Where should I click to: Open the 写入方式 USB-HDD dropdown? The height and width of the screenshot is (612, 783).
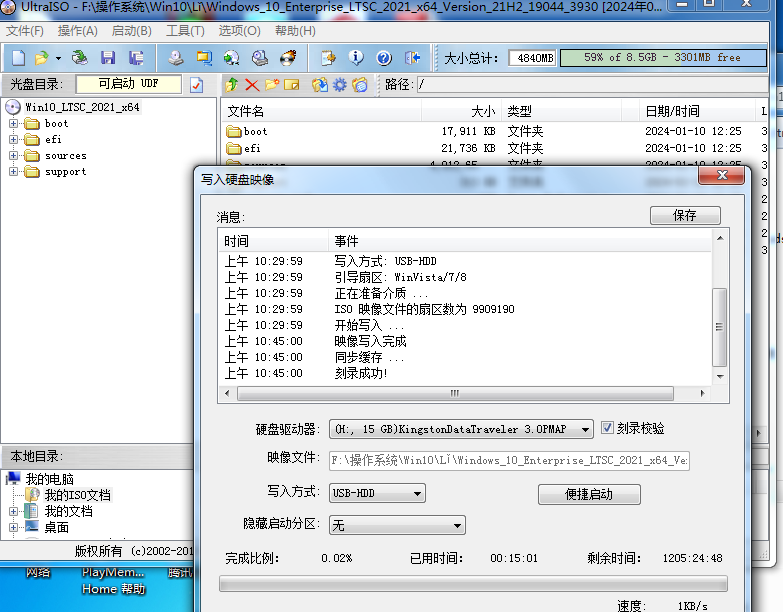(x=417, y=493)
